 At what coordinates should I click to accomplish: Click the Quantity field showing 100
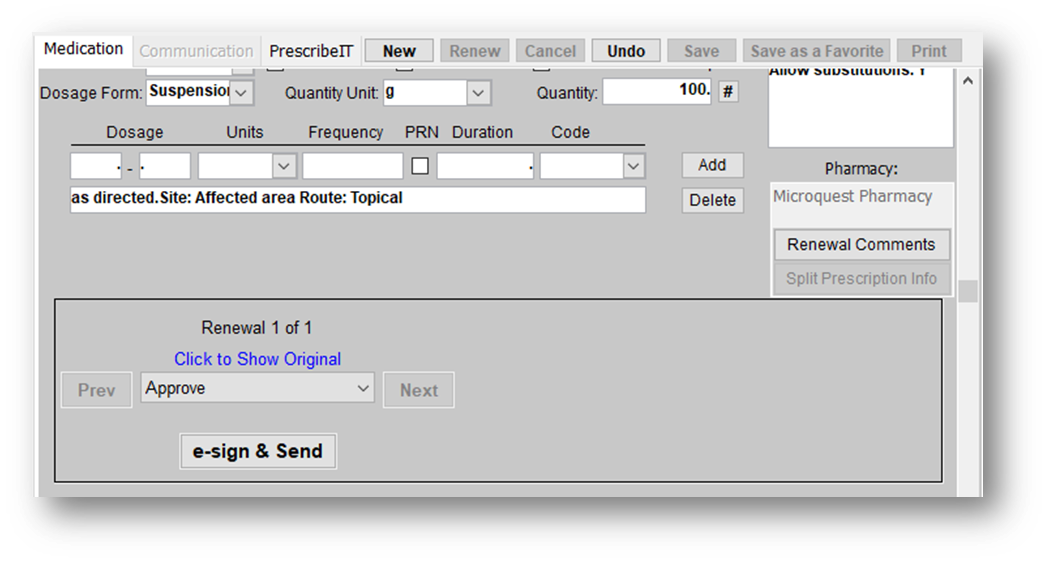coord(657,91)
